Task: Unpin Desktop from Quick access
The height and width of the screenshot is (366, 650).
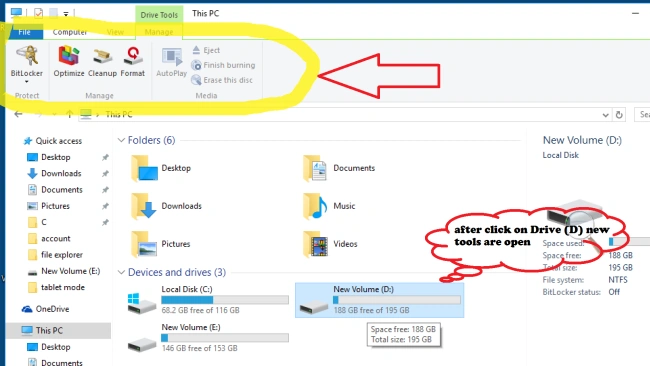Action: [105, 158]
